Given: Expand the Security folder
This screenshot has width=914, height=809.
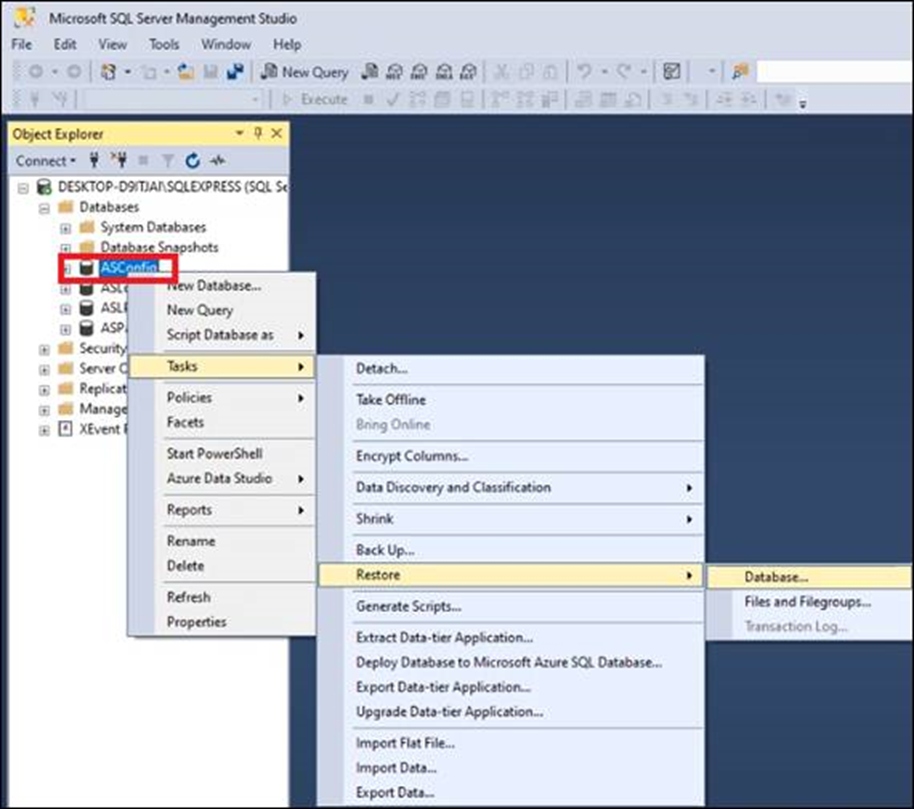Looking at the screenshot, I should click(44, 350).
